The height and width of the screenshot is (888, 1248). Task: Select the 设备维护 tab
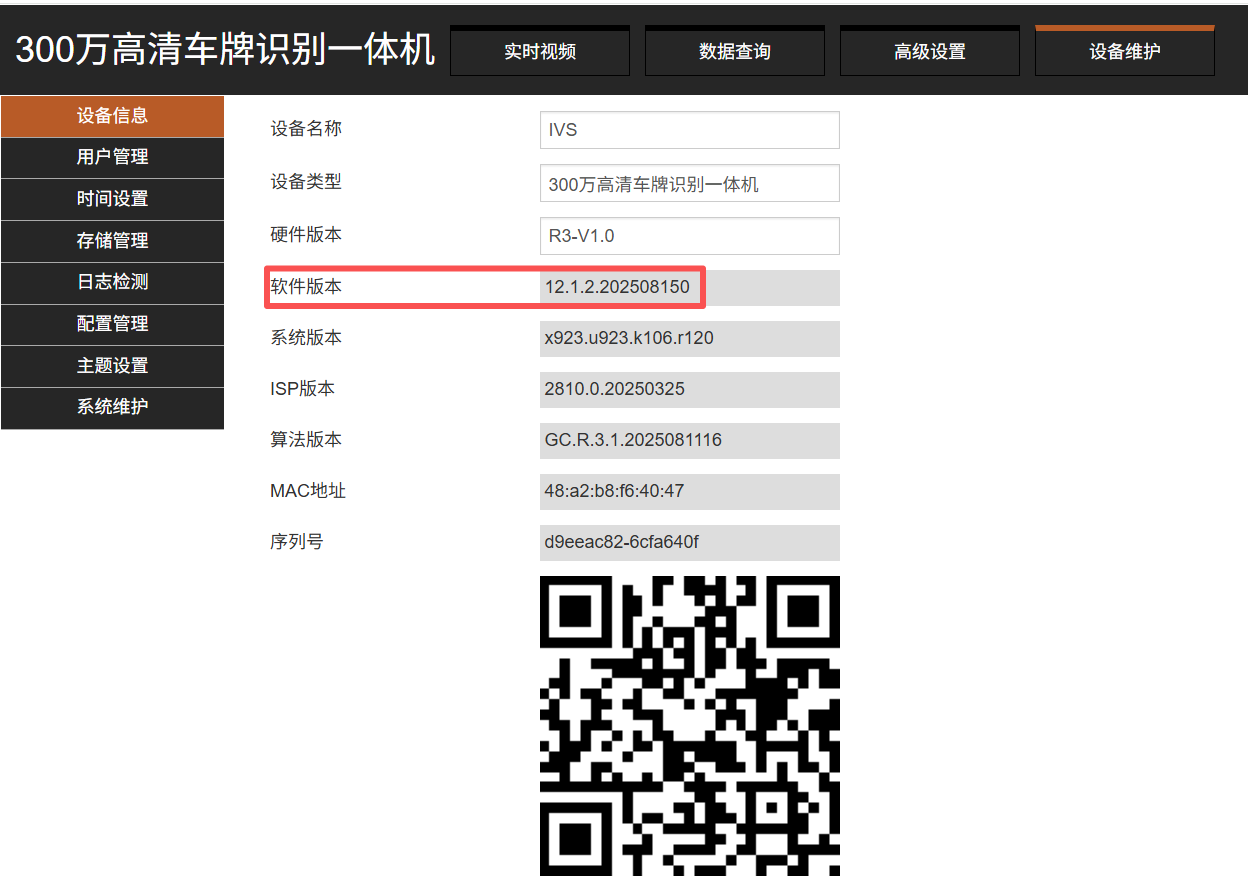1124,50
